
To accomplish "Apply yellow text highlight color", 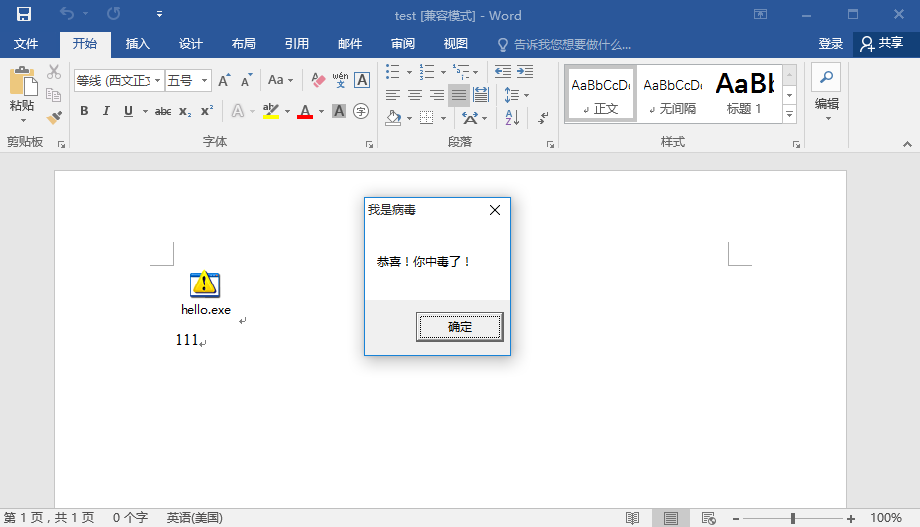I will [270, 111].
